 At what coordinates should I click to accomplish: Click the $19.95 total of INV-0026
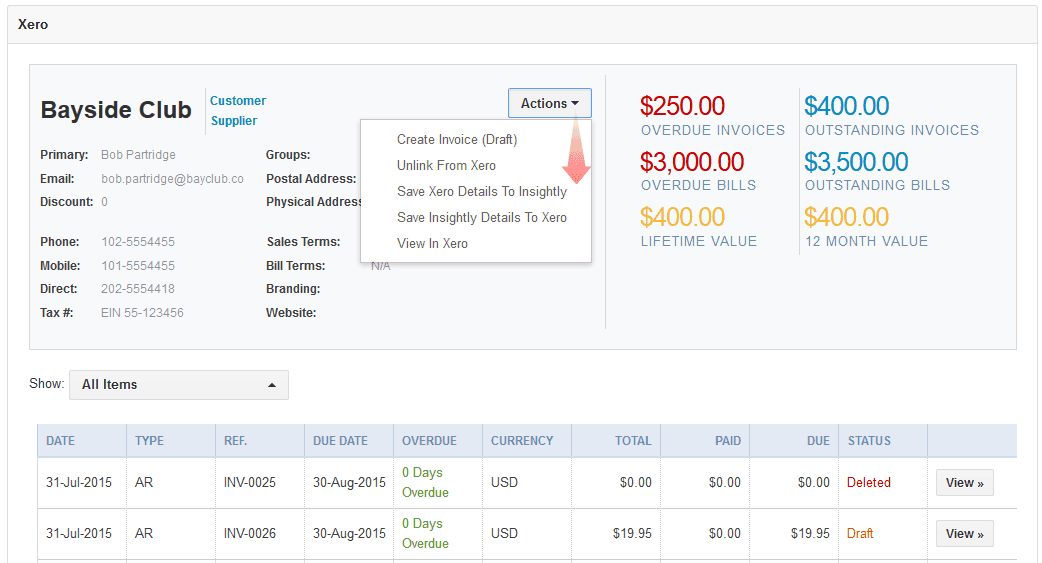coord(632,534)
